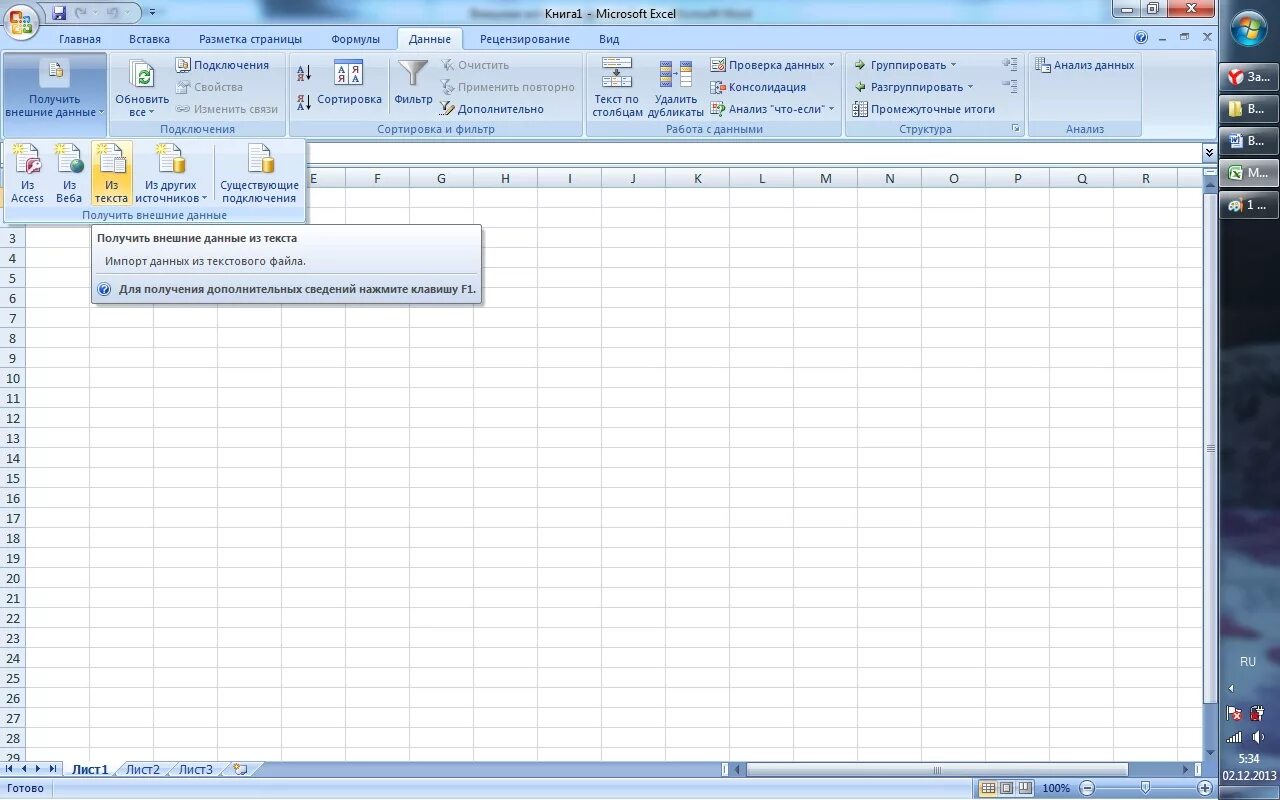Click Дополнительно advanced filter
The image size is (1280, 800).
492,109
